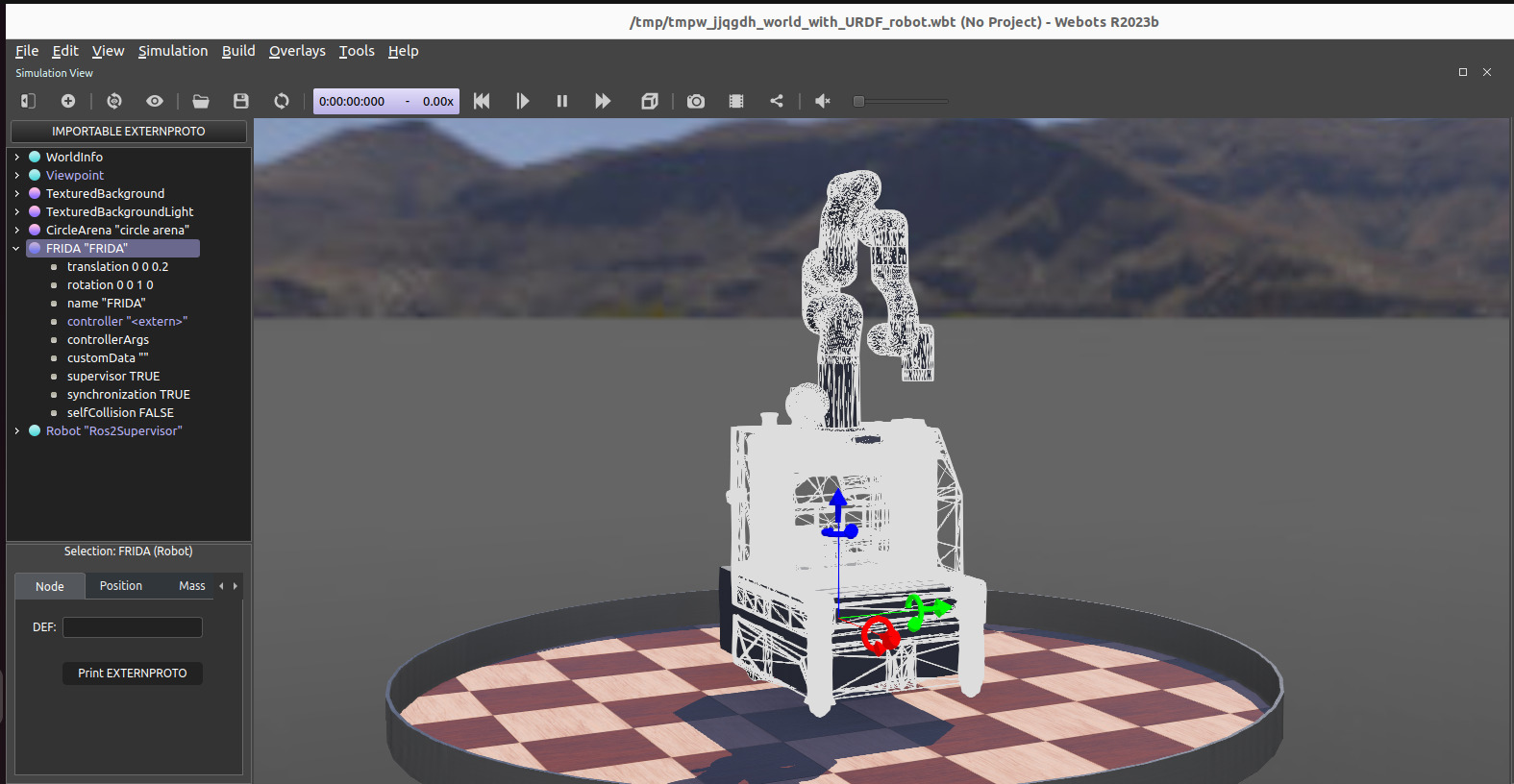Click the share simulation icon
The height and width of the screenshot is (784, 1514).
pos(777,101)
